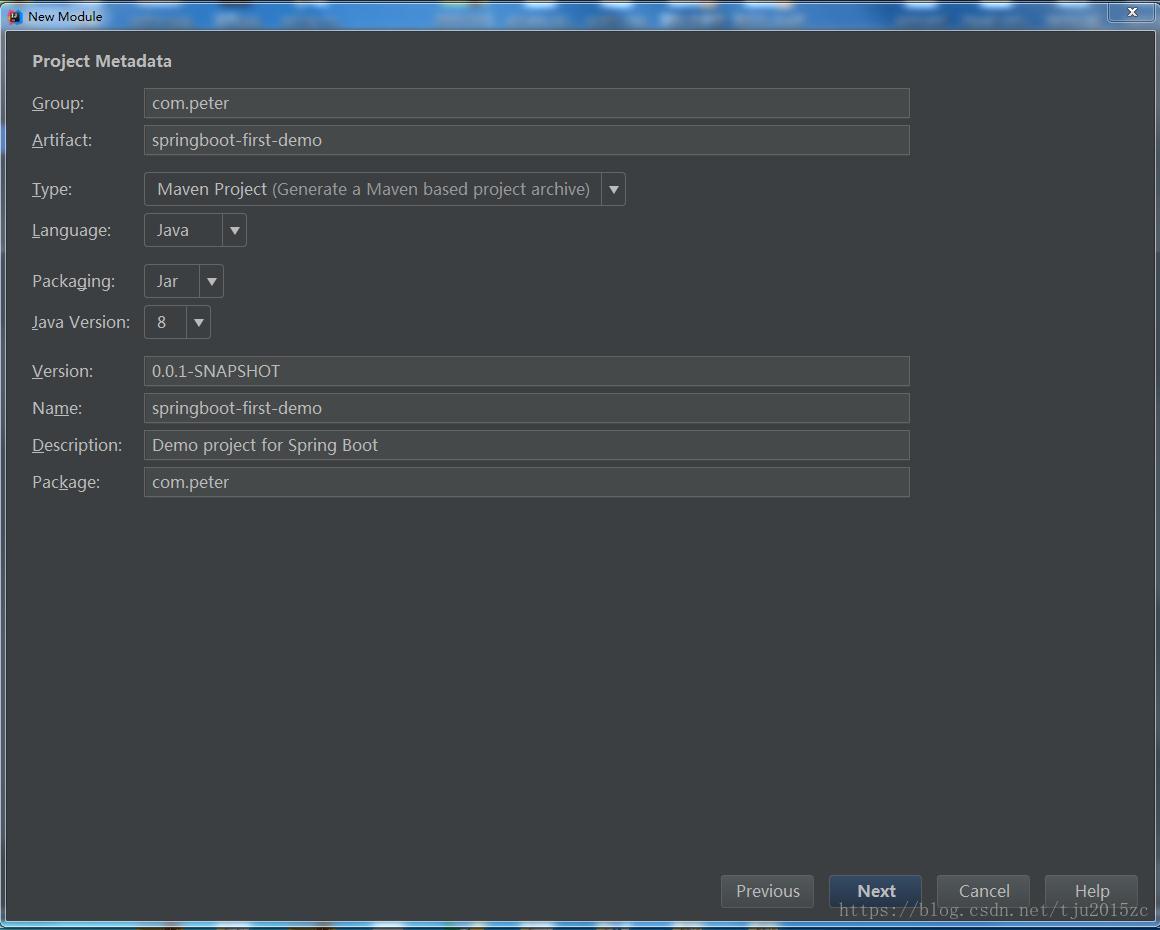Image resolution: width=1160 pixels, height=930 pixels.
Task: Go back with the Previous button
Action: pyautogui.click(x=767, y=891)
